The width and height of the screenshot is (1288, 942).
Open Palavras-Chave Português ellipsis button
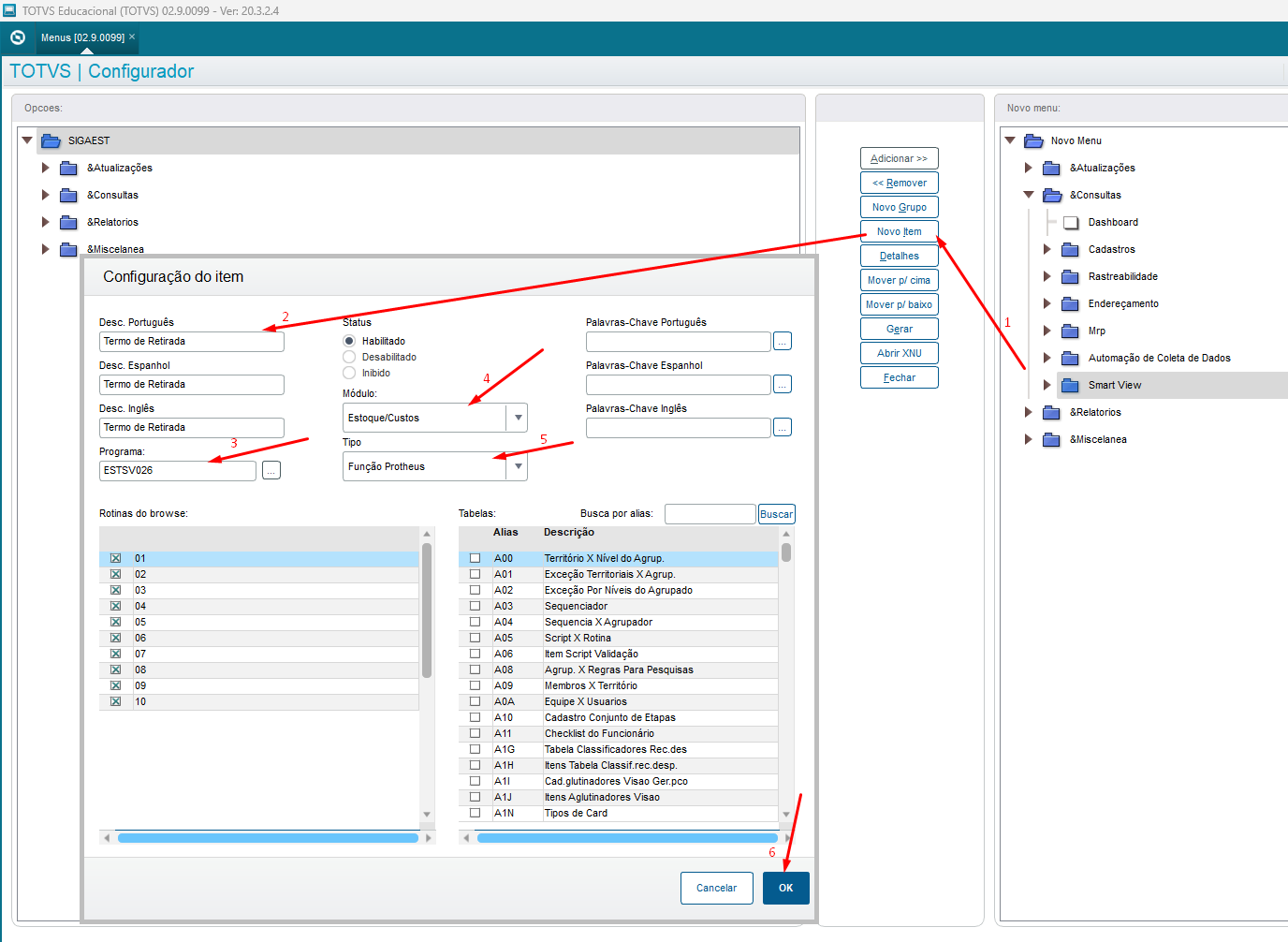tap(783, 341)
